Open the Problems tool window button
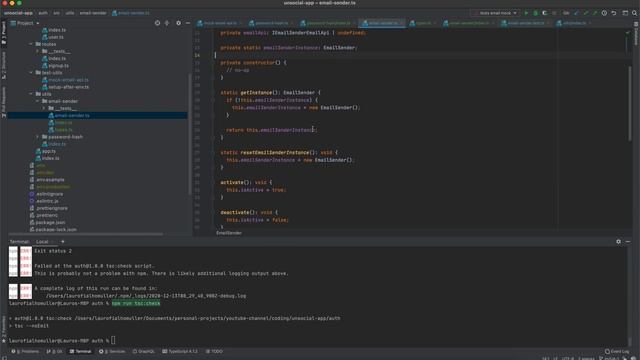Screen dimensions: 640x360 [25, 351]
